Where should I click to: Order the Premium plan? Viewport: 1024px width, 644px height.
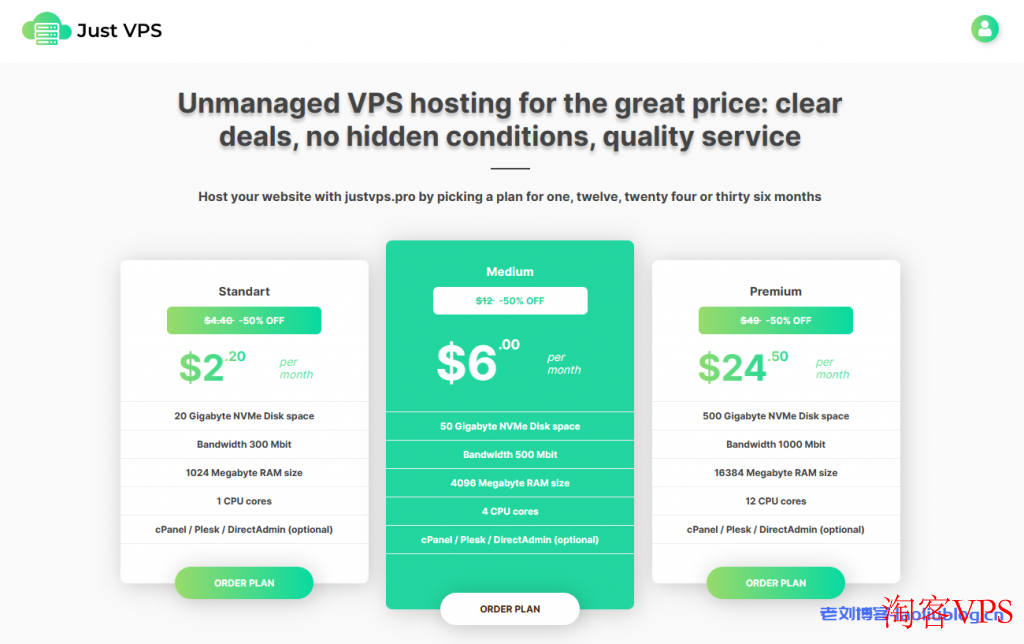coord(776,583)
